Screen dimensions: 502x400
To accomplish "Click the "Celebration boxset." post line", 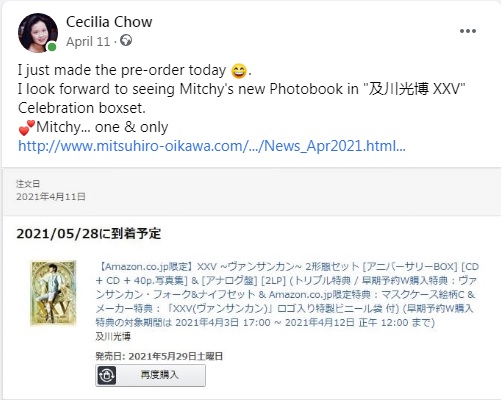I will [x=82, y=108].
